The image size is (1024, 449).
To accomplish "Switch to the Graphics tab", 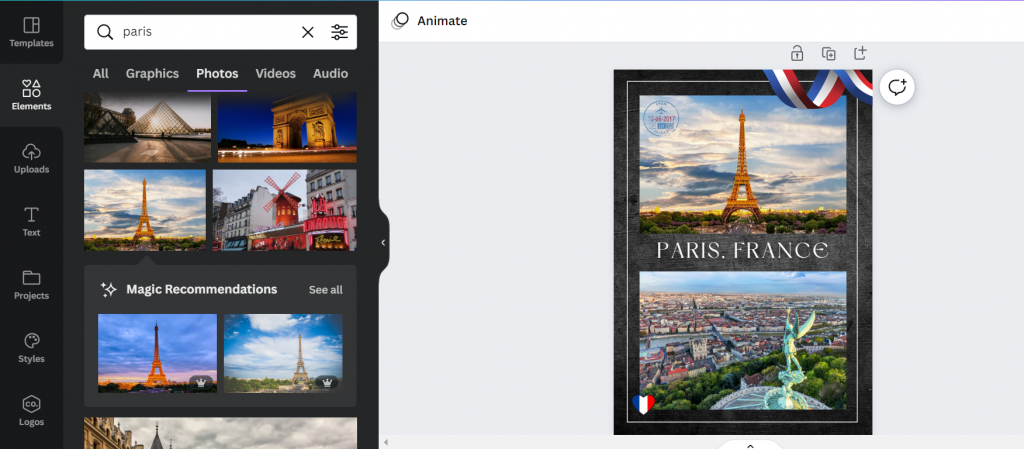I will tap(152, 73).
